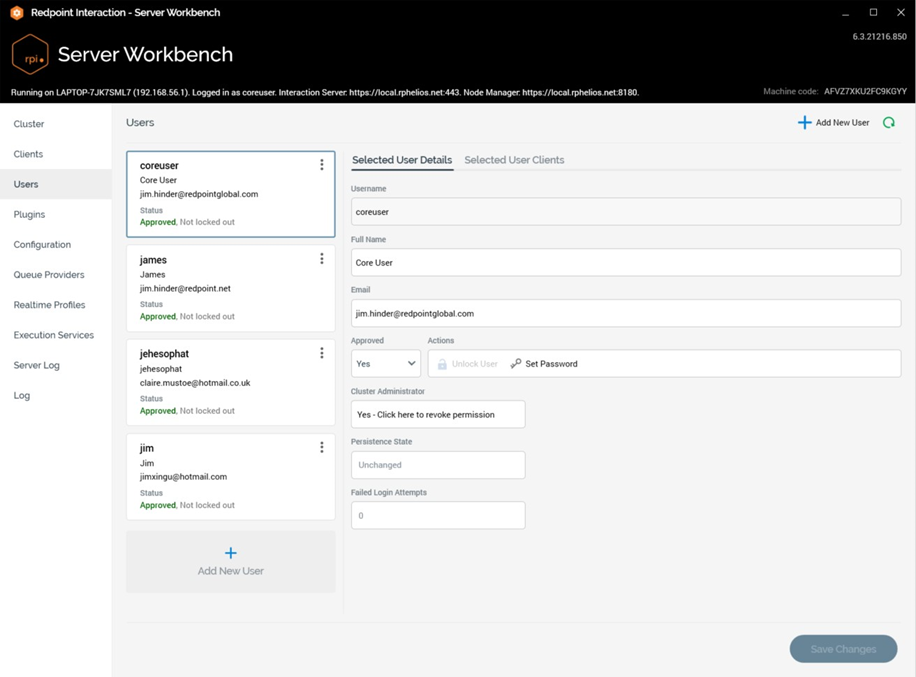Select the Selected User Details tab

point(402,160)
